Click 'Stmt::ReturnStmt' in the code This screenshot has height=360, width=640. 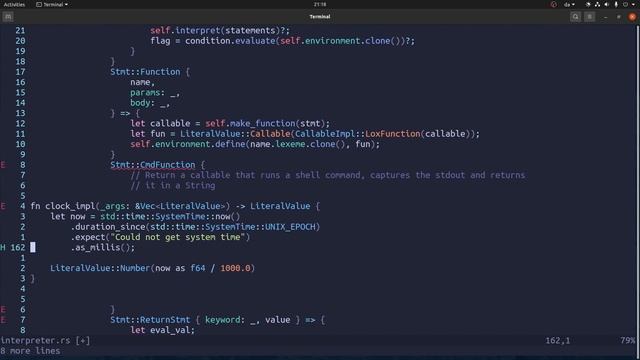[x=150, y=320]
